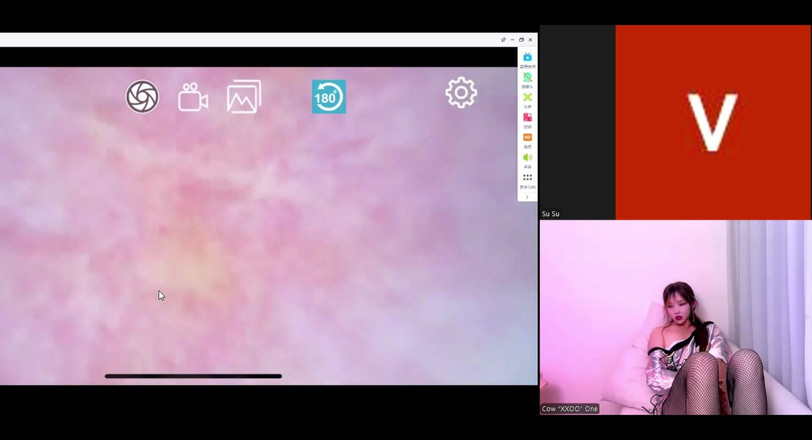Select the Su Su participant tile

[x=676, y=122]
